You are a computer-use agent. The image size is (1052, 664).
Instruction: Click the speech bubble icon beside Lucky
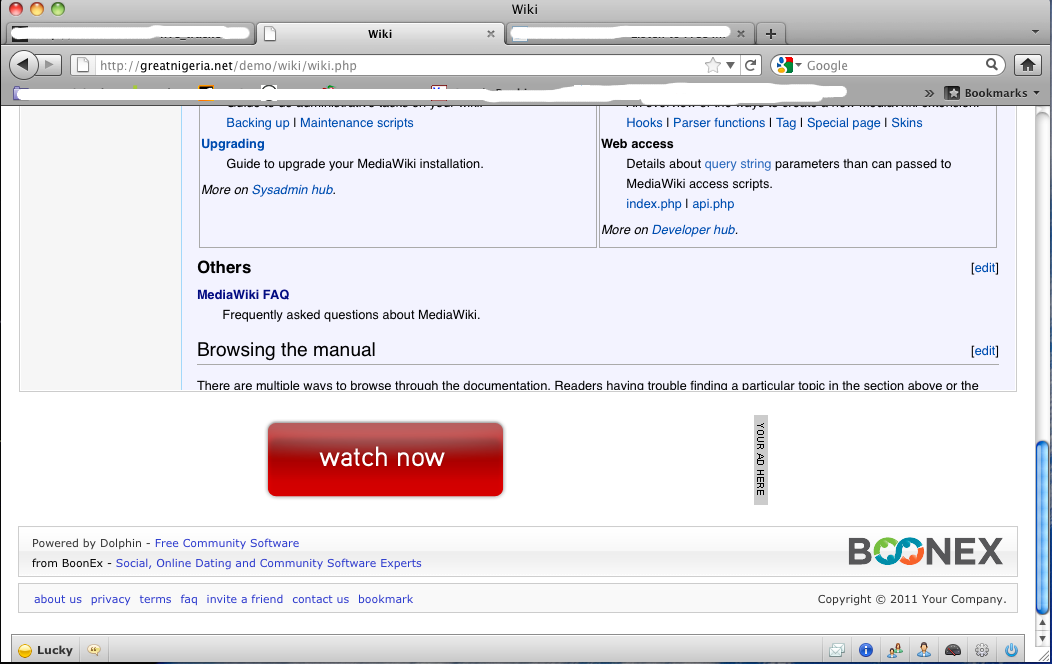point(94,650)
